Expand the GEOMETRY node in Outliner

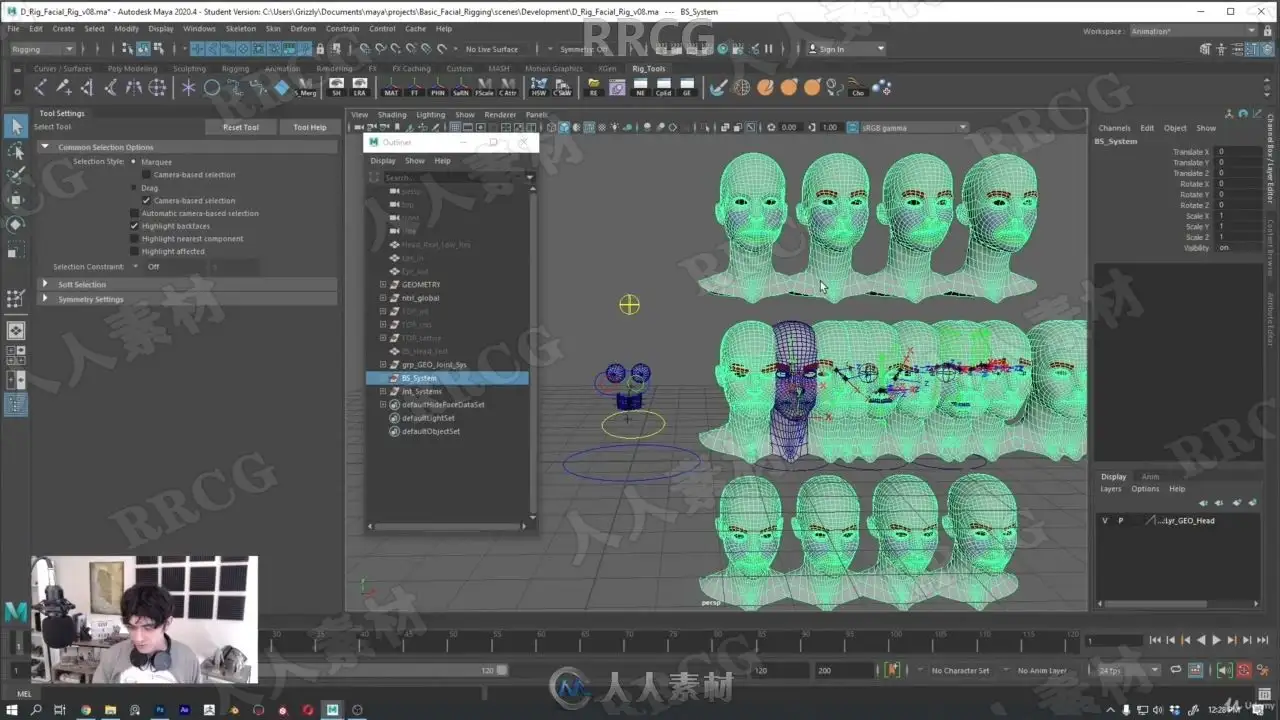pyautogui.click(x=383, y=285)
